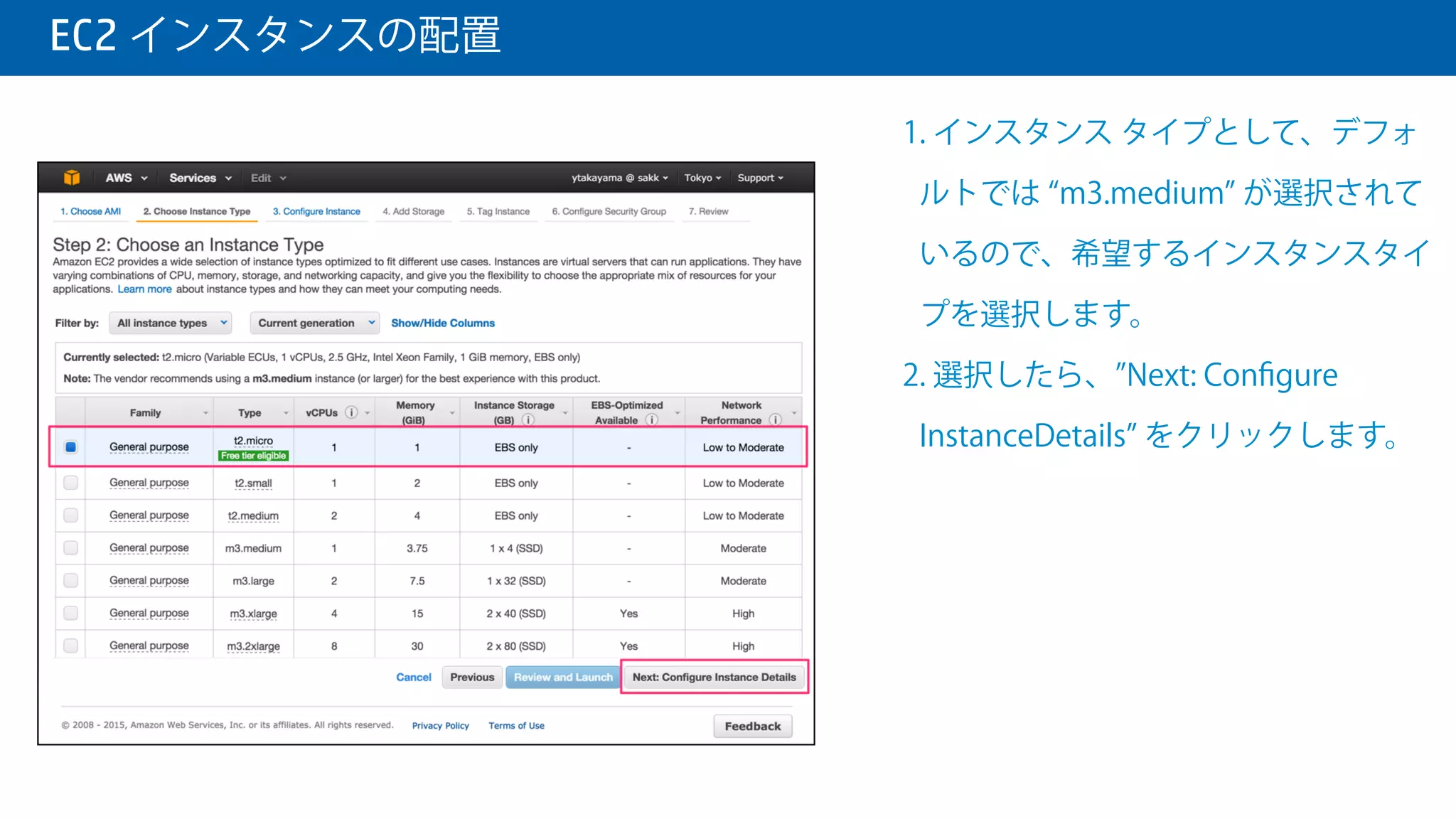Open the ytakayama @ sakk account menu

coord(620,178)
